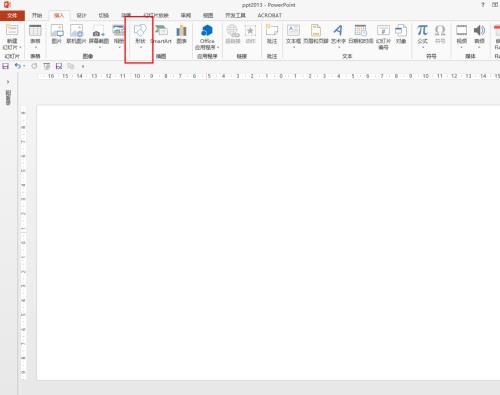Viewport: 500px width, 395px height.
Task: Switch to the Developer (开发工具) tab
Action: (x=235, y=15)
